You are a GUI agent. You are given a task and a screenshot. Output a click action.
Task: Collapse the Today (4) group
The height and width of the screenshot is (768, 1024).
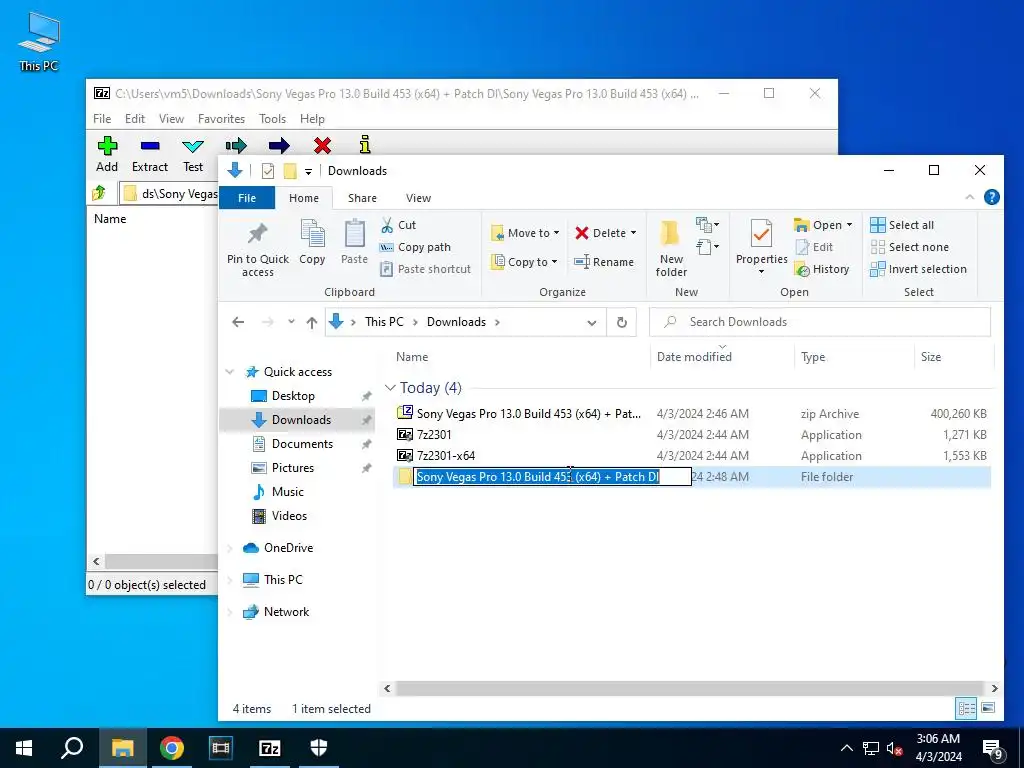[x=390, y=388]
